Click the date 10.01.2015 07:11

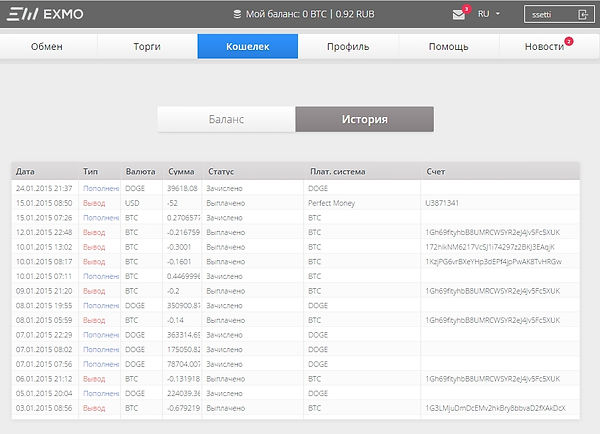point(44,276)
